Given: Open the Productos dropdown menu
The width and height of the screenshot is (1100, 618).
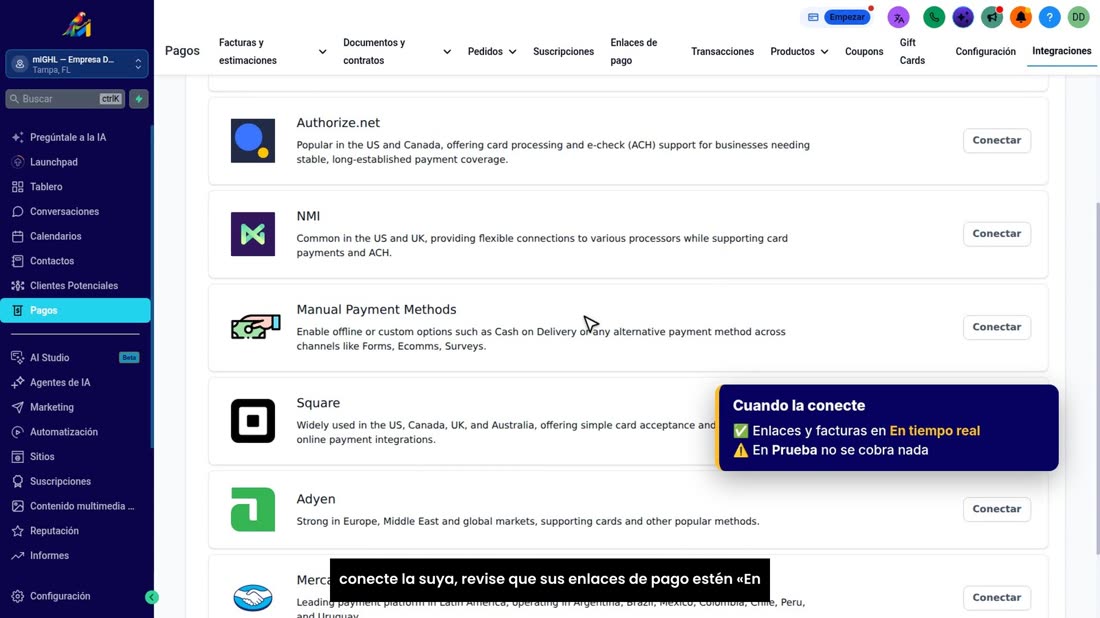Looking at the screenshot, I should point(799,51).
